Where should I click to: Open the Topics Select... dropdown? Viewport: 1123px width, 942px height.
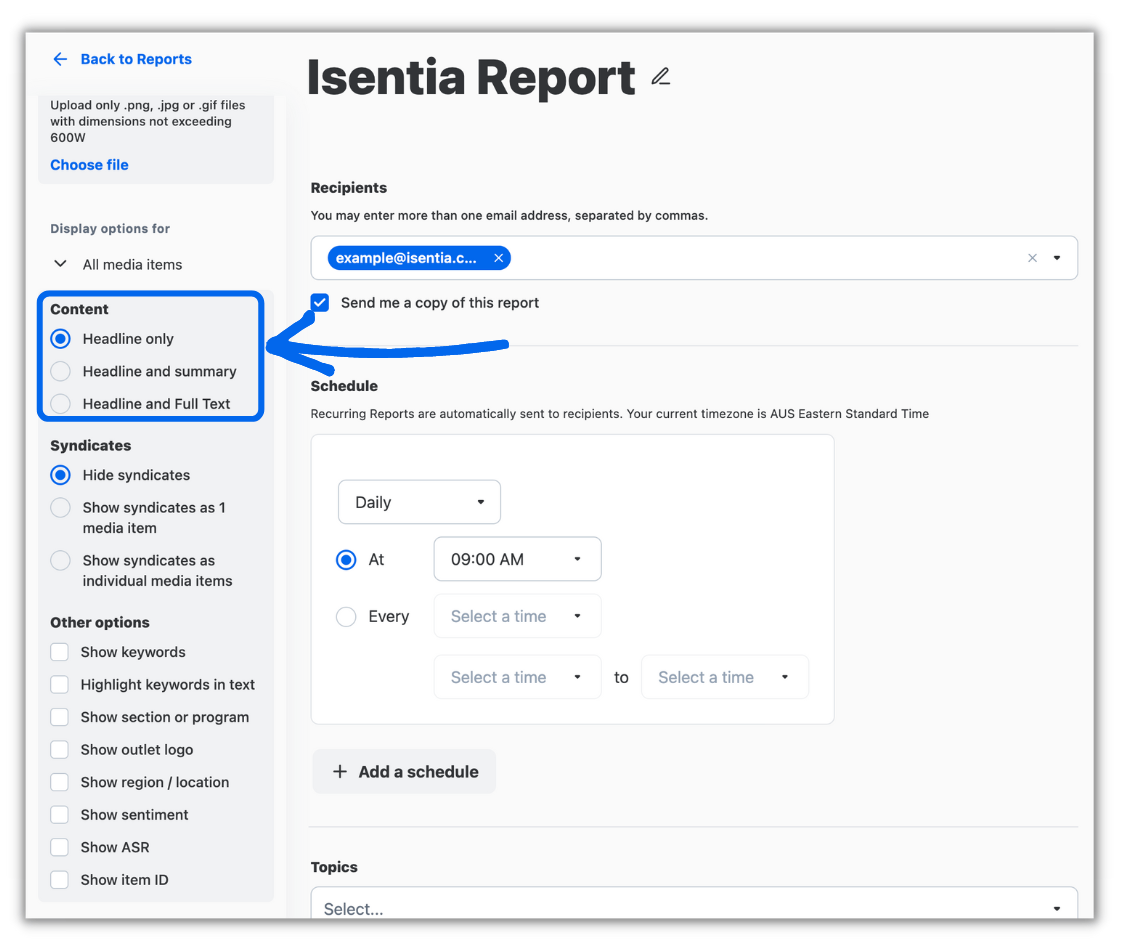693,904
